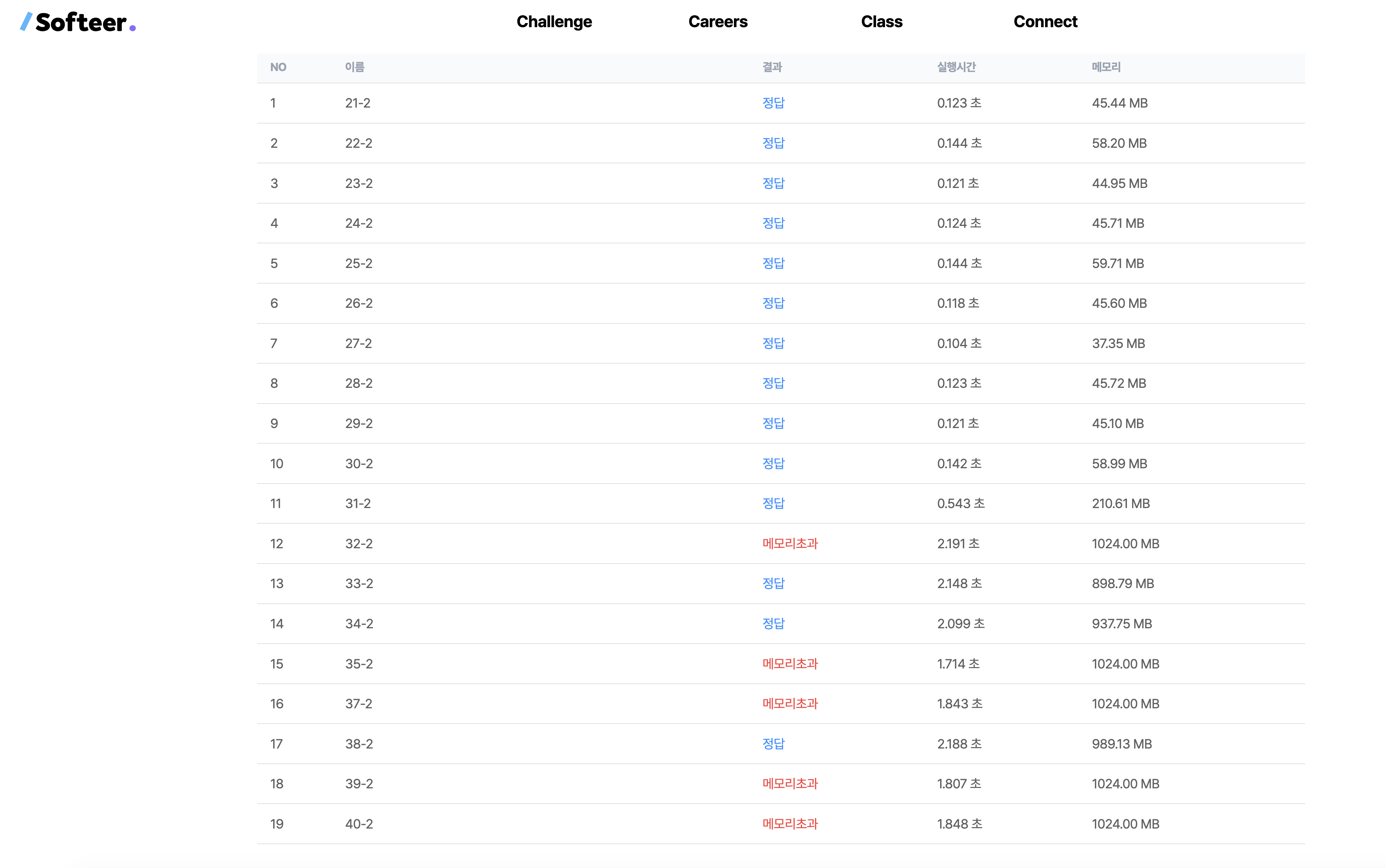Click 메모리초과 result for test 32-2
The image size is (1386, 868).
tap(790, 544)
